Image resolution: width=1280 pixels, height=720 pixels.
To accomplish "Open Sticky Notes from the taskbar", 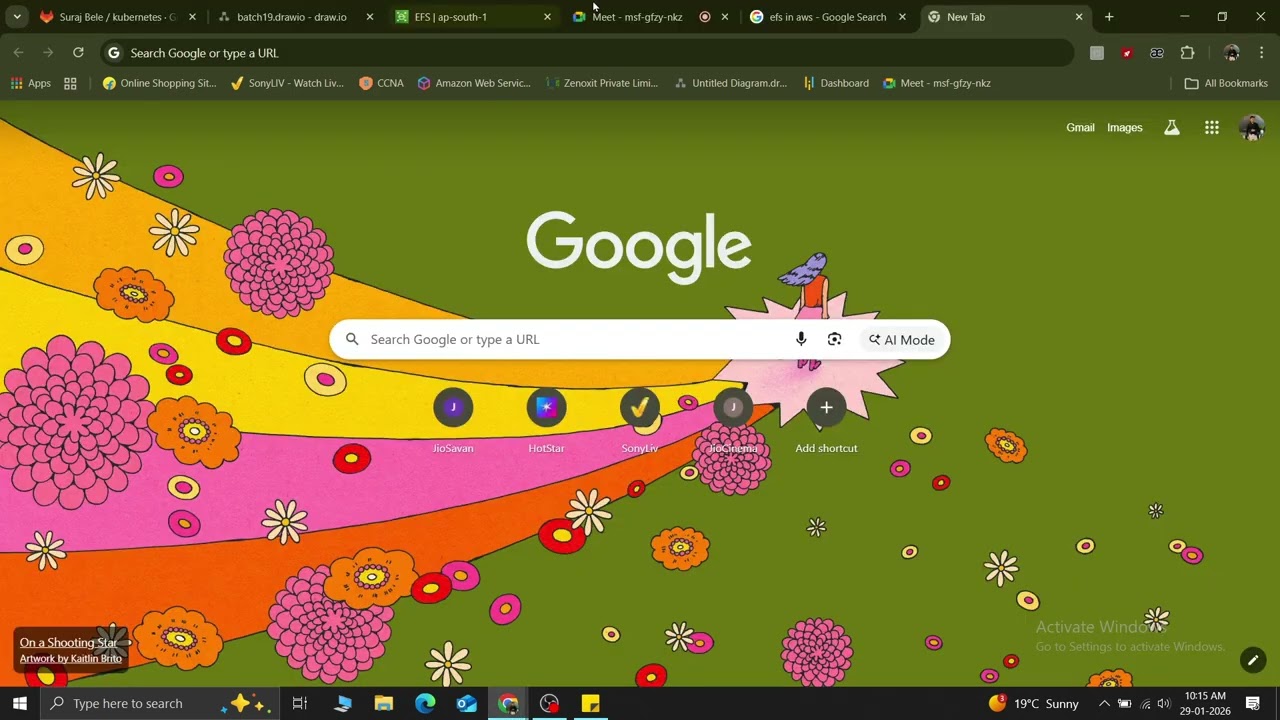I will pyautogui.click(x=590, y=703).
